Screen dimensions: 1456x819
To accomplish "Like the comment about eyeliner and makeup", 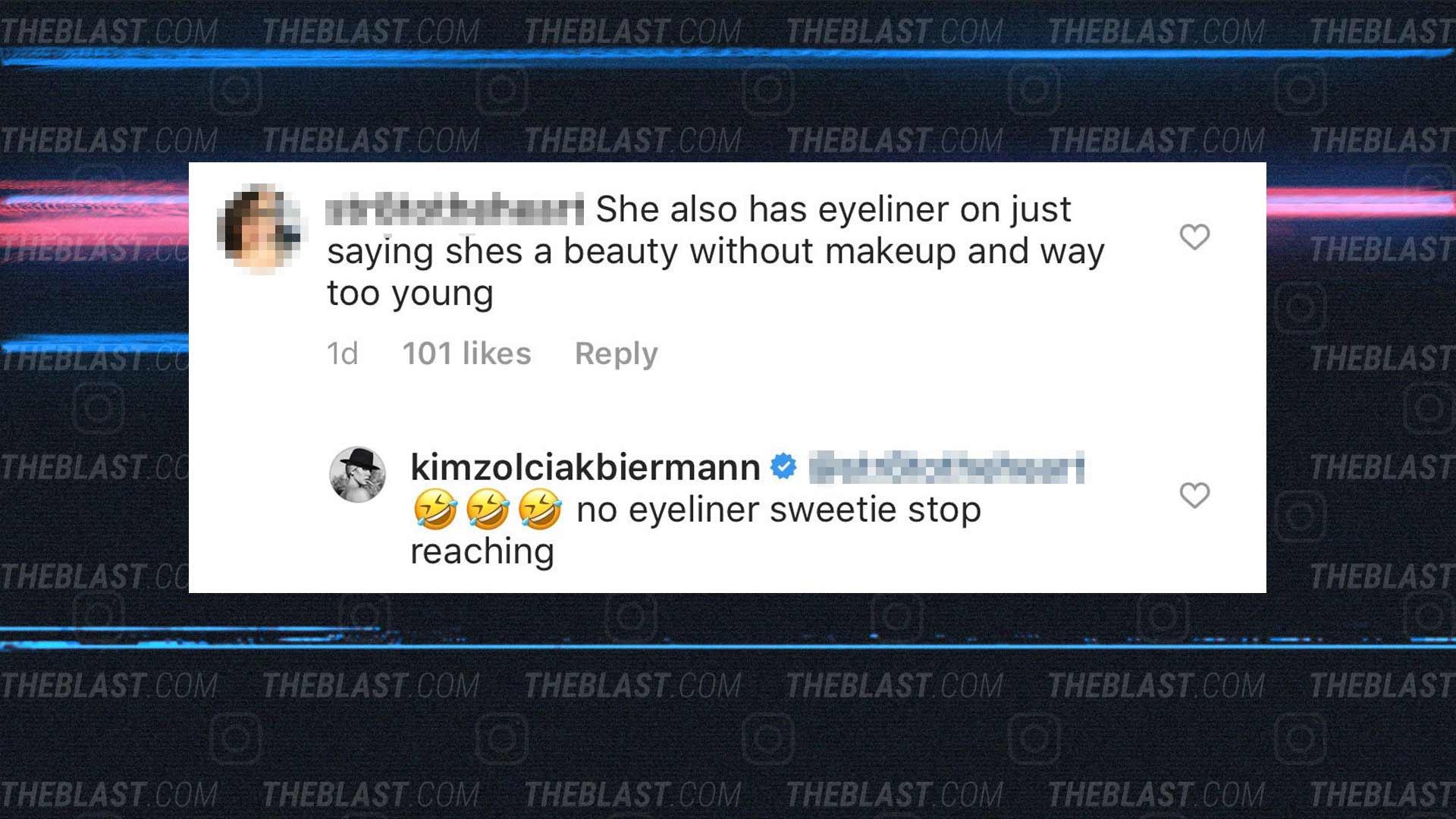I will pos(1194,237).
